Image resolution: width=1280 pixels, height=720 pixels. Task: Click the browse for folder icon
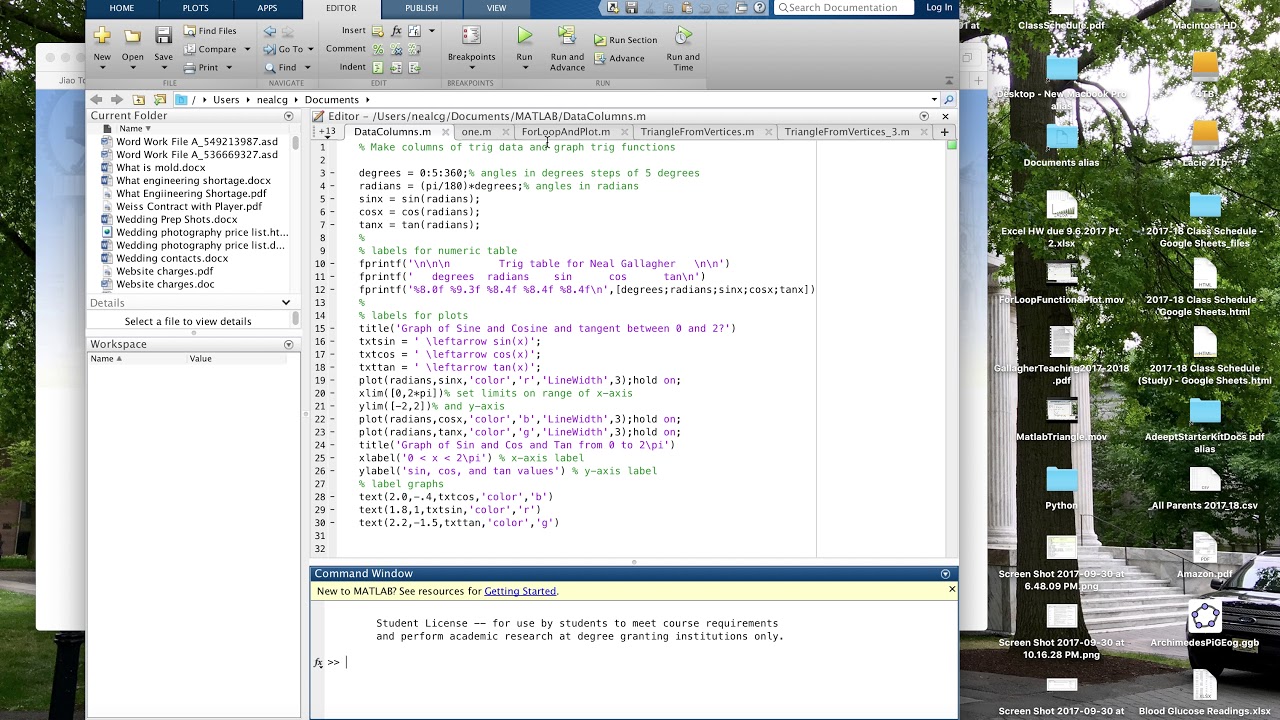click(160, 100)
